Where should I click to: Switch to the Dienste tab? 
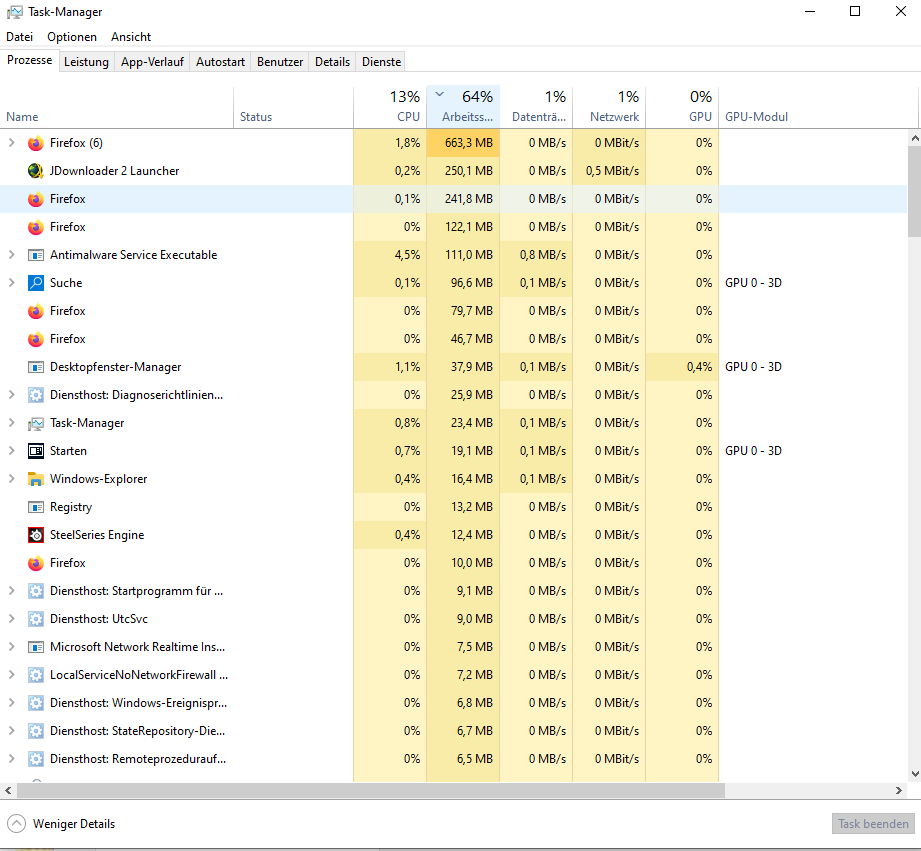click(x=382, y=62)
